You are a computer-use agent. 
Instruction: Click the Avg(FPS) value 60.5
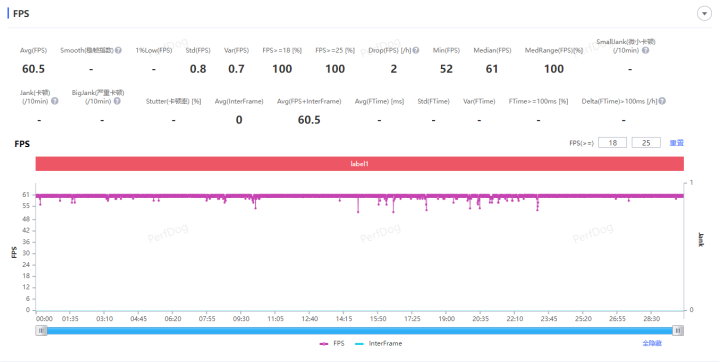34,69
